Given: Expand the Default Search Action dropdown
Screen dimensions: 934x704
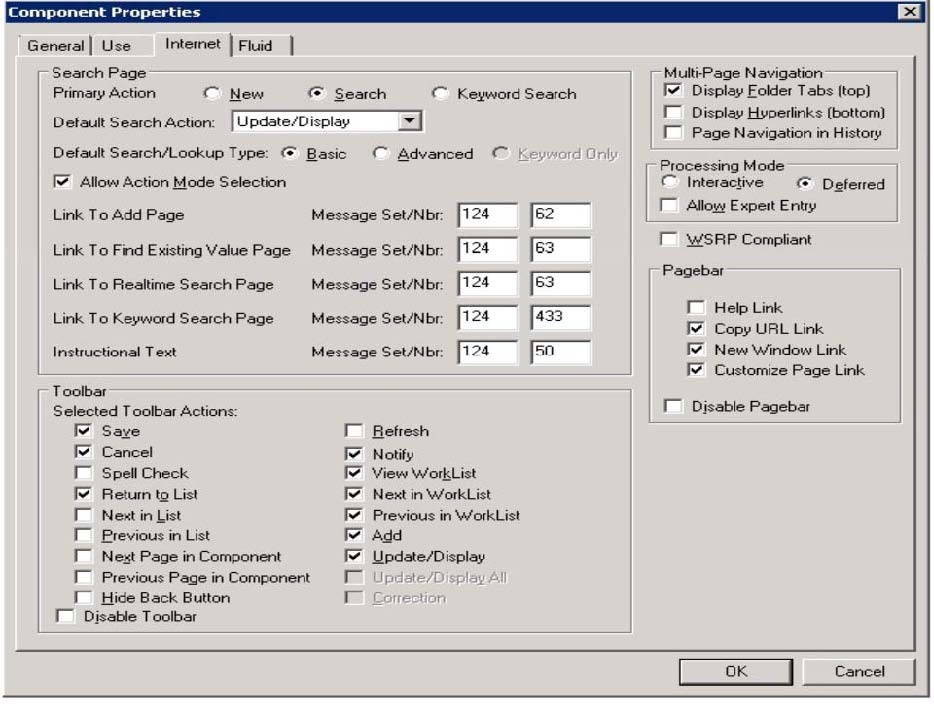Looking at the screenshot, I should coord(409,122).
